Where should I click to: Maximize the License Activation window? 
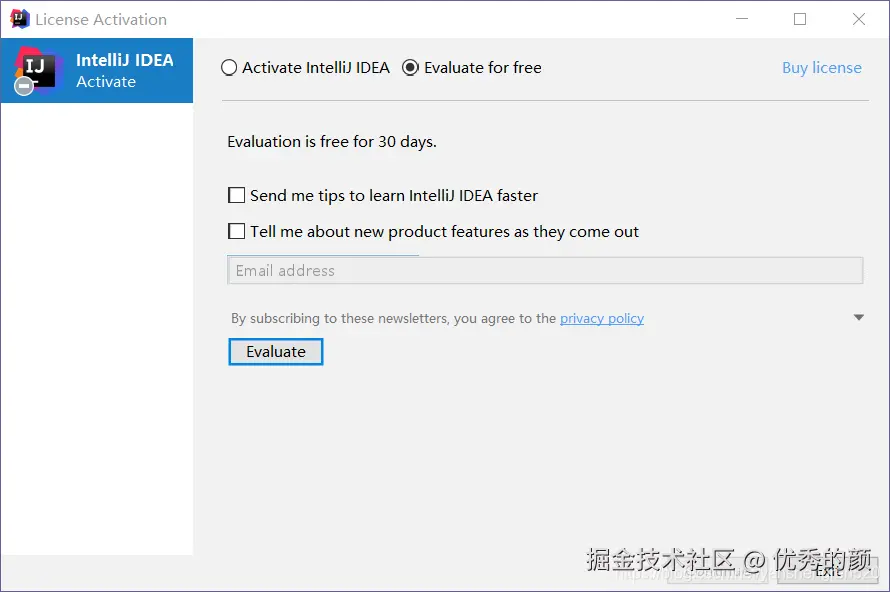tap(800, 19)
